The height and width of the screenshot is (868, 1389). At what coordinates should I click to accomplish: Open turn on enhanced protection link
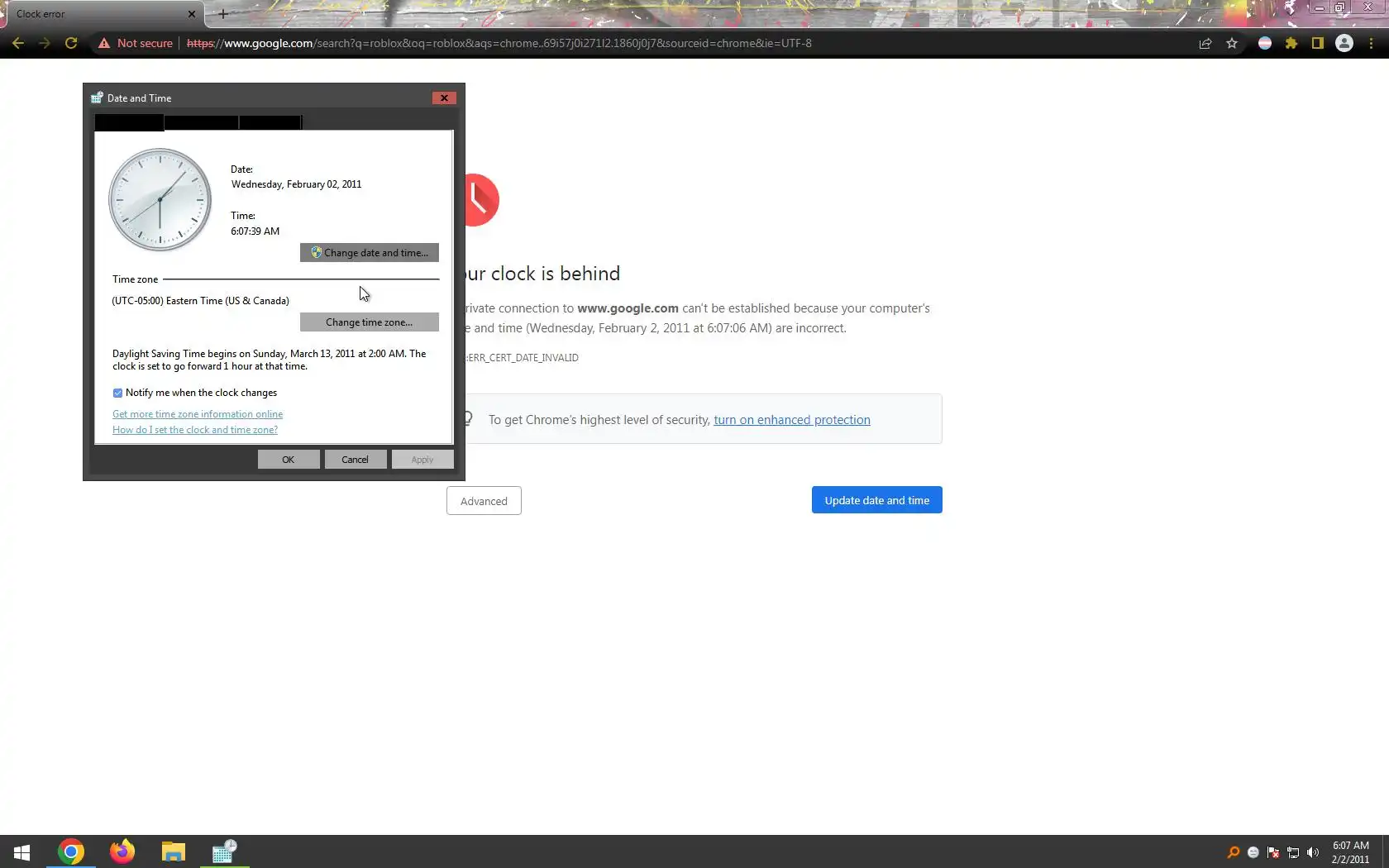(x=792, y=420)
